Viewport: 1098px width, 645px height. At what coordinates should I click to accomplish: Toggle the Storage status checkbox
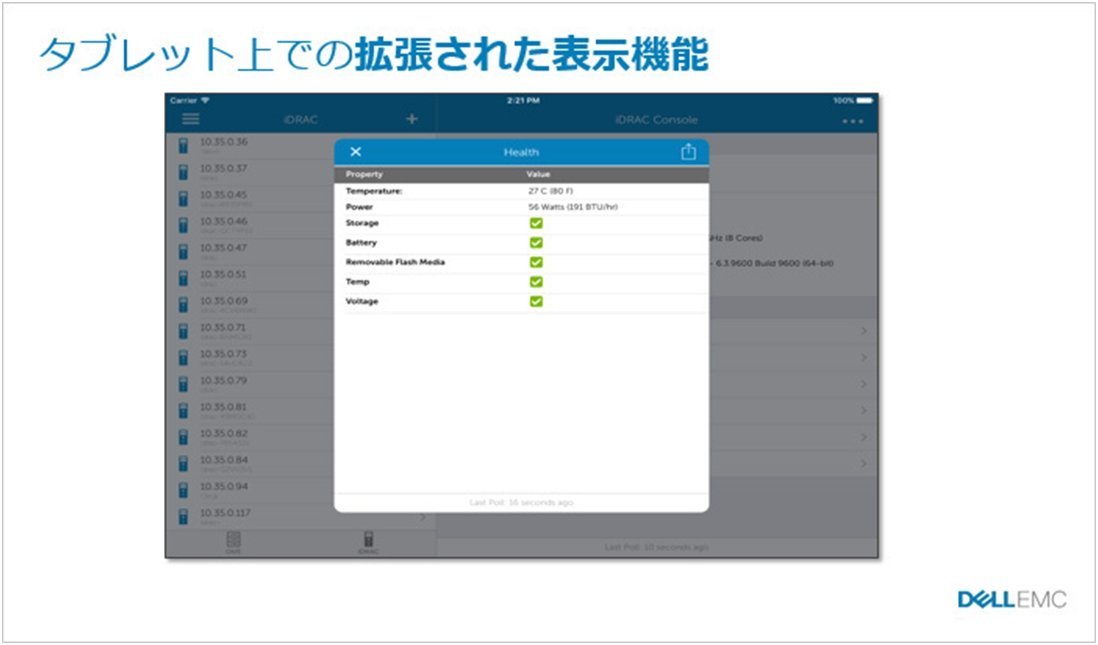click(536, 223)
